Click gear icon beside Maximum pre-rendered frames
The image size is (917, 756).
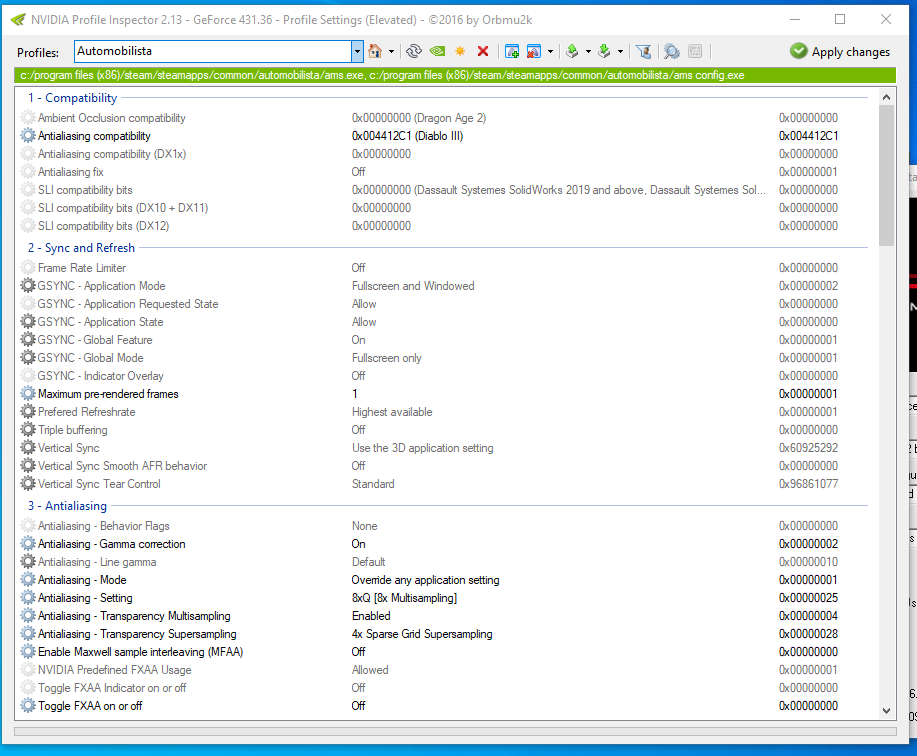point(28,393)
